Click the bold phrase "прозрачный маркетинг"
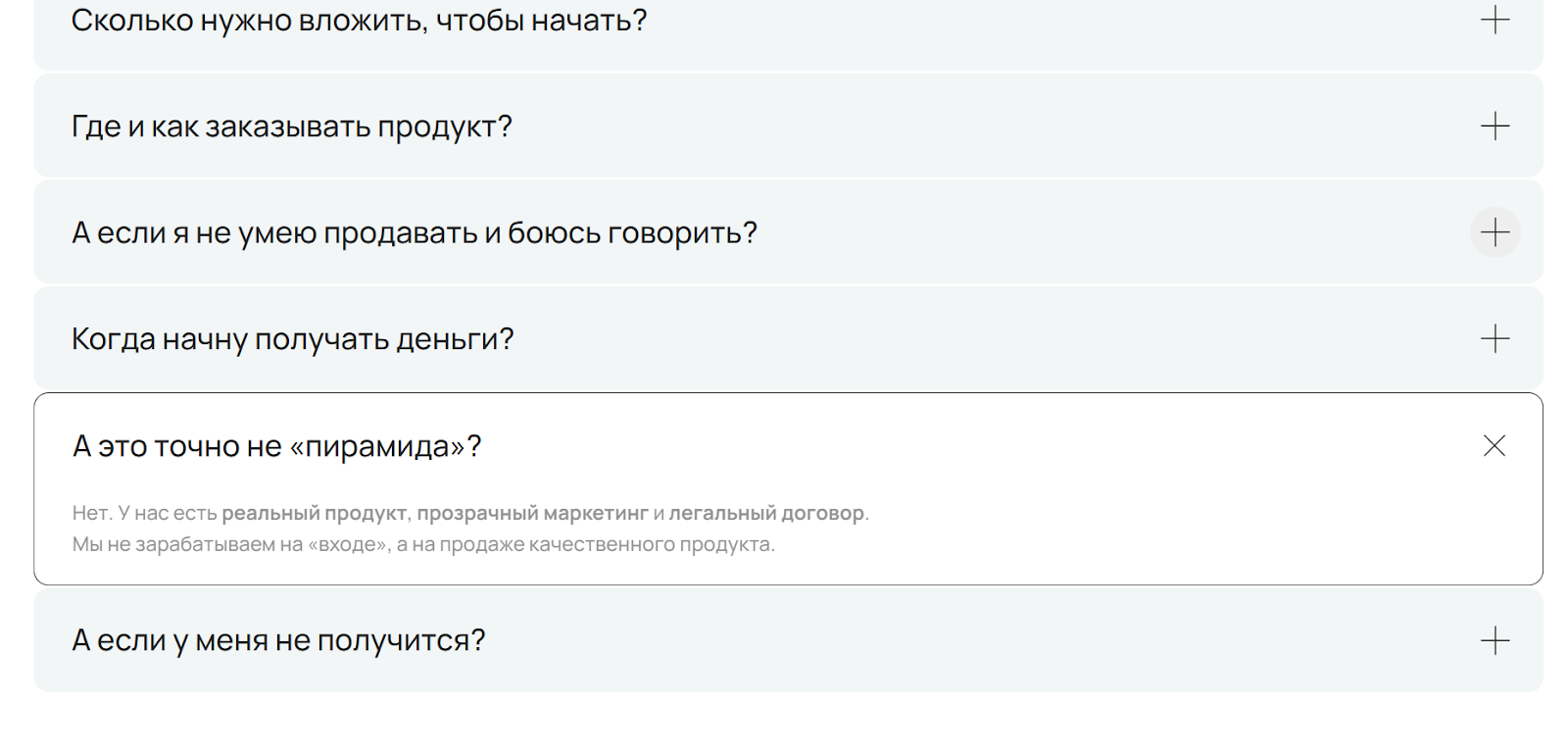The width and height of the screenshot is (1568, 756). (x=532, y=513)
